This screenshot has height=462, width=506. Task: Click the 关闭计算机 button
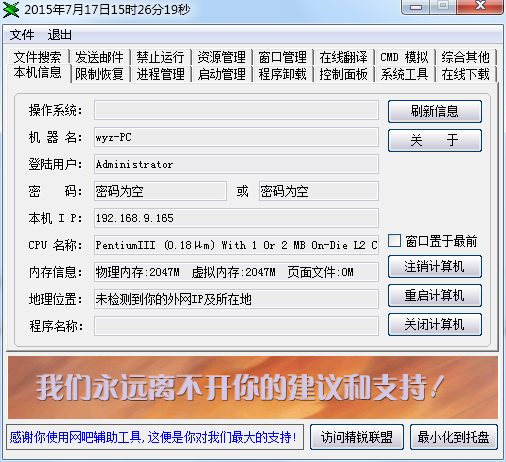[435, 324]
